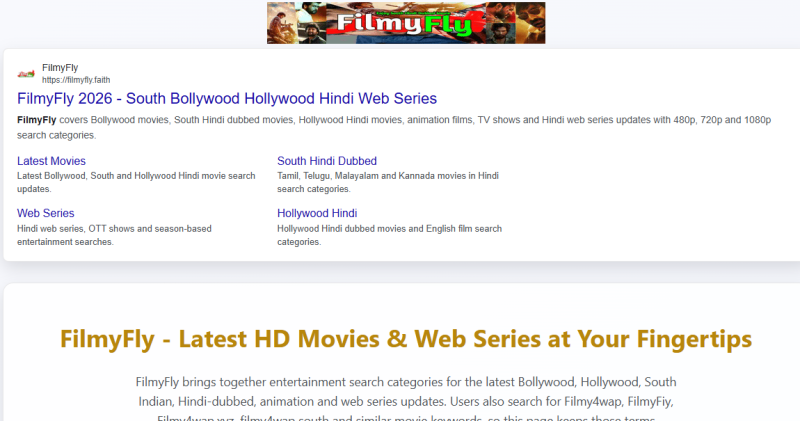Image resolution: width=800 pixels, height=421 pixels.
Task: Visit the Hollywood Hindi sitelink
Action: (x=317, y=213)
